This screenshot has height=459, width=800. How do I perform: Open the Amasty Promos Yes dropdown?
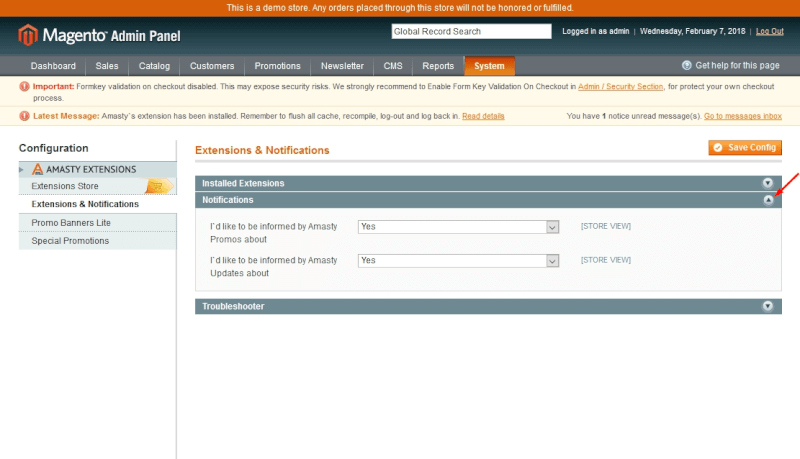(x=458, y=226)
